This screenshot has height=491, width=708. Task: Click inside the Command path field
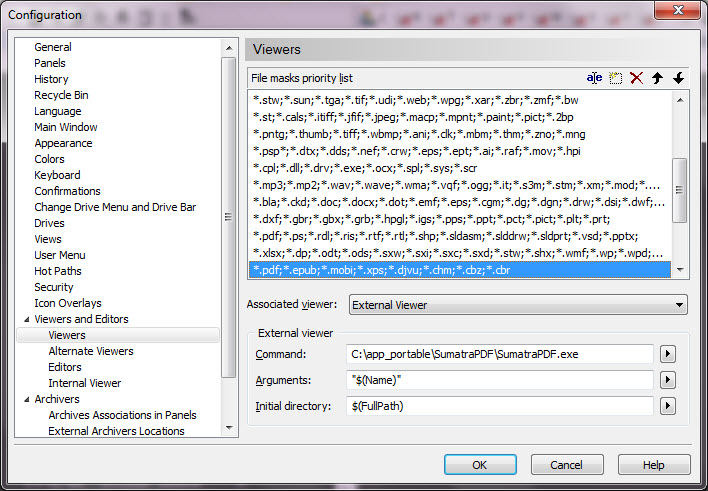coord(498,354)
